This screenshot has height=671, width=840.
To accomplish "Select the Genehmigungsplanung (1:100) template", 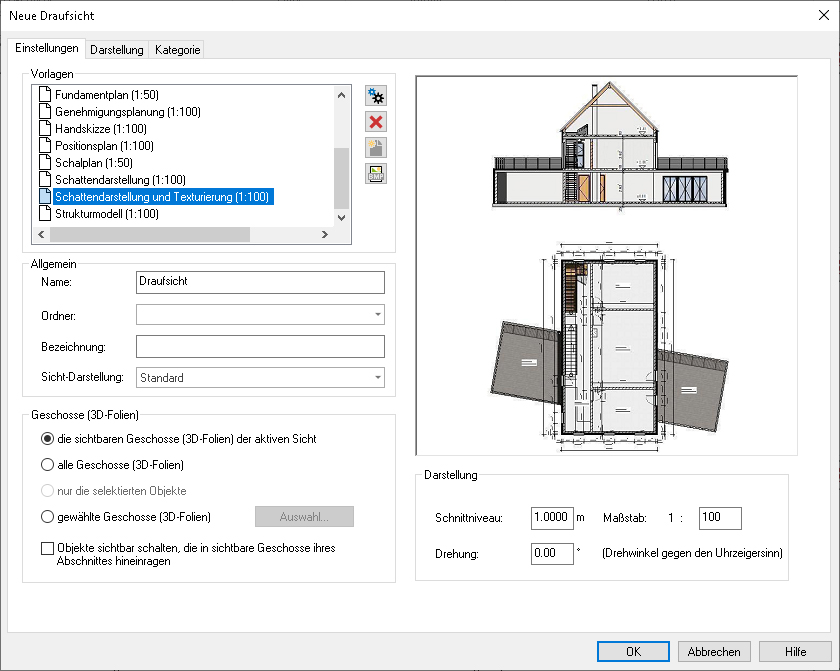I will (x=128, y=112).
